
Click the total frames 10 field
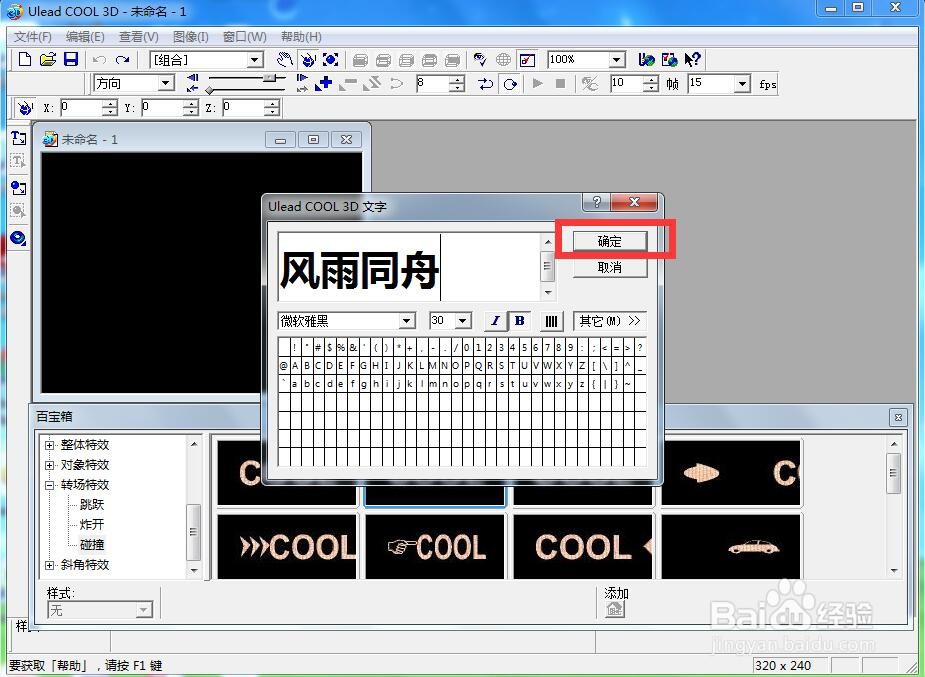pyautogui.click(x=626, y=83)
